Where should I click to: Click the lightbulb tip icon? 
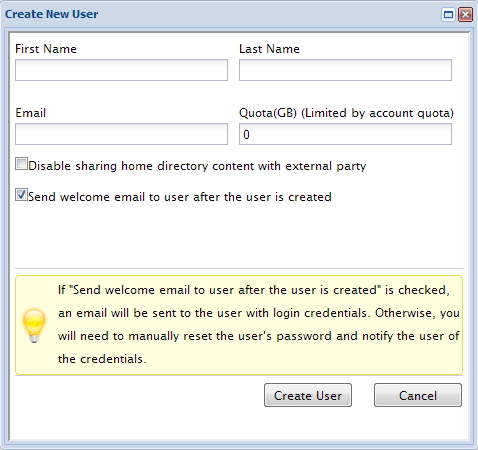pyautogui.click(x=34, y=325)
